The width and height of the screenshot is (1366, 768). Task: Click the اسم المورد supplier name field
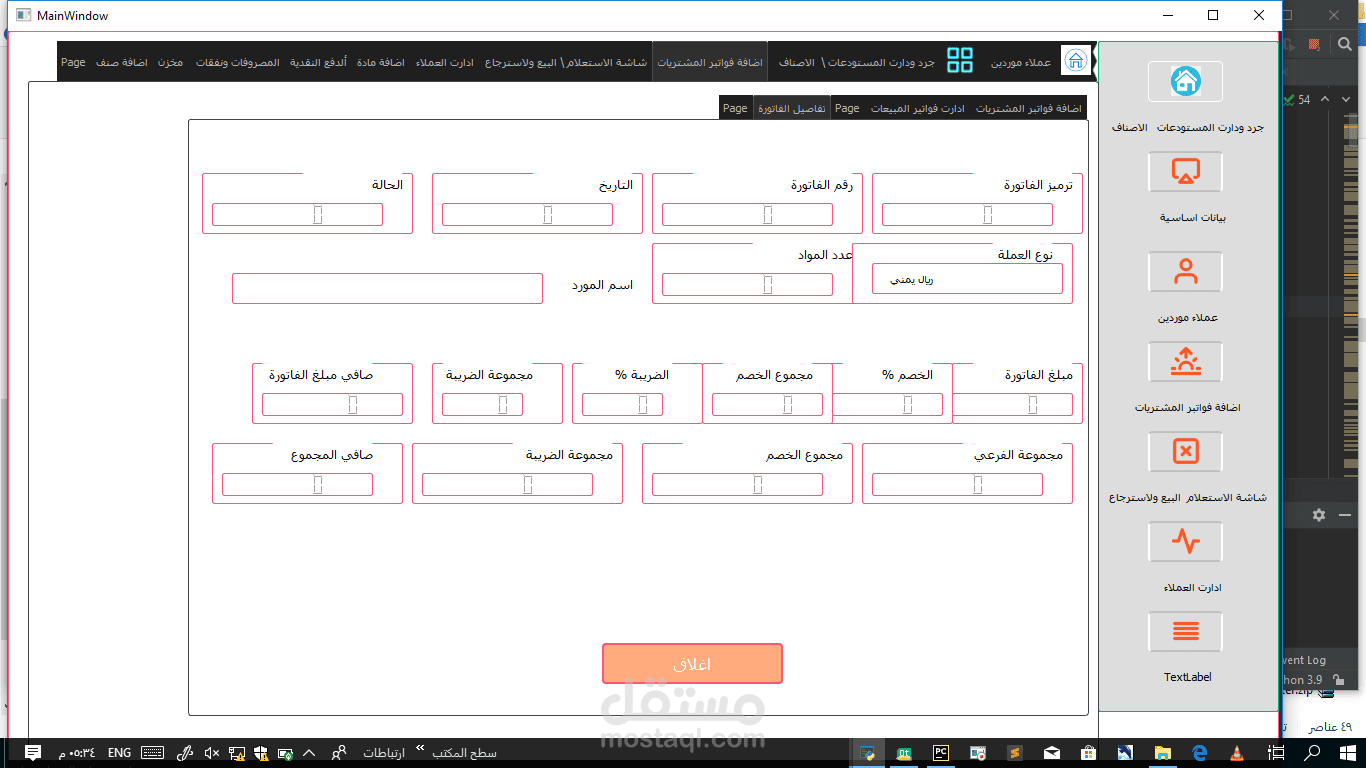(x=387, y=288)
